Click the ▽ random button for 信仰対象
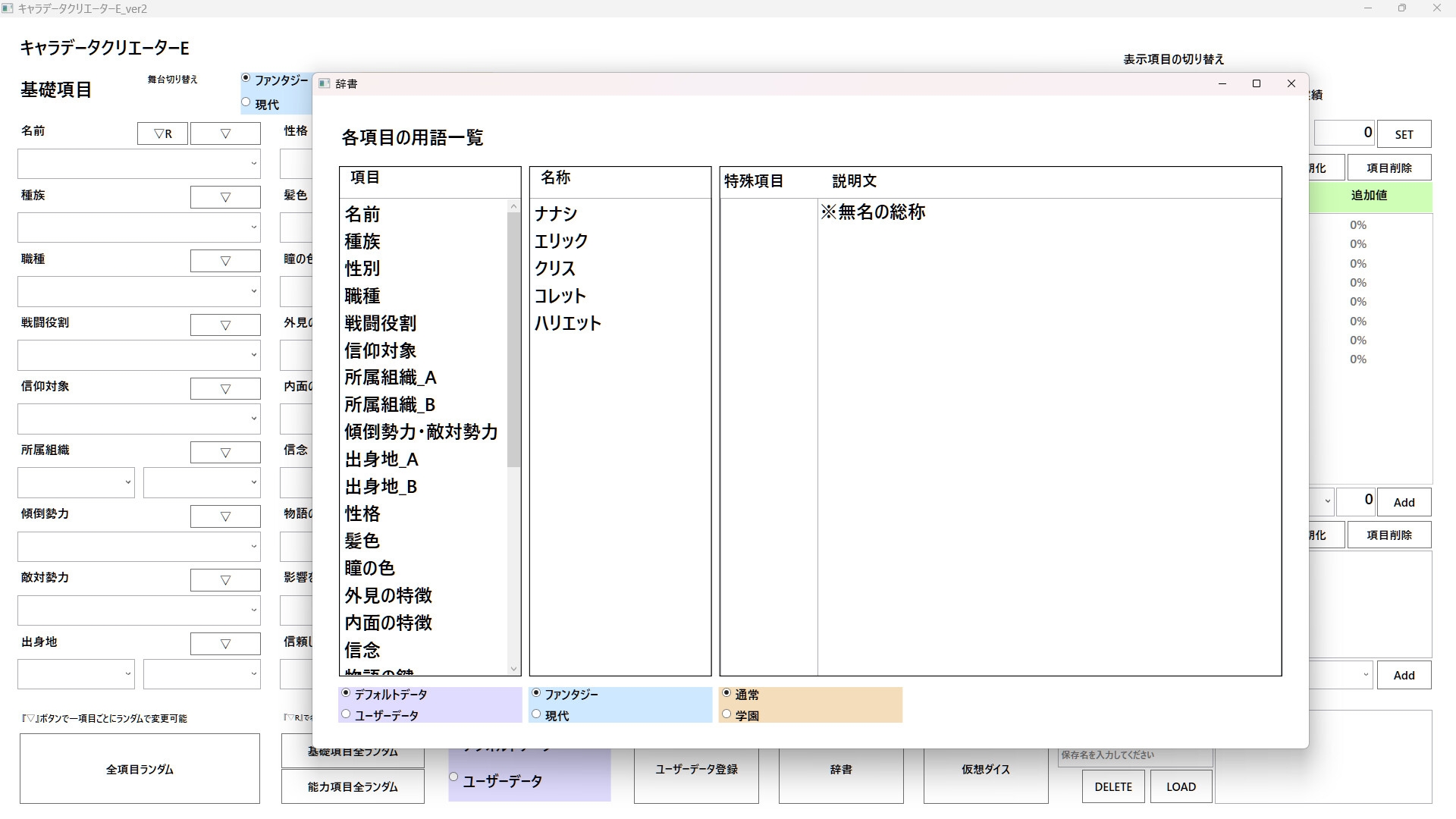The height and width of the screenshot is (819, 1456). (225, 389)
